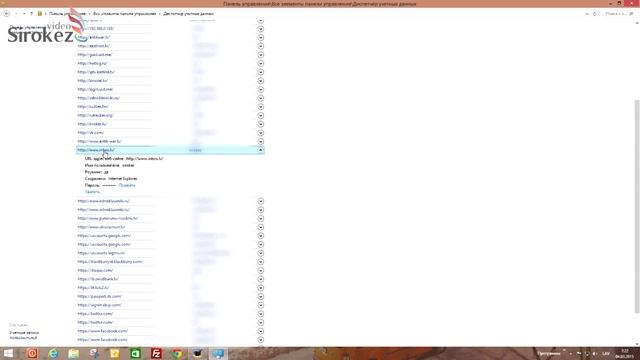Launch Internet Explorer from the taskbar
Screen dimensions: 640x360
point(53,353)
